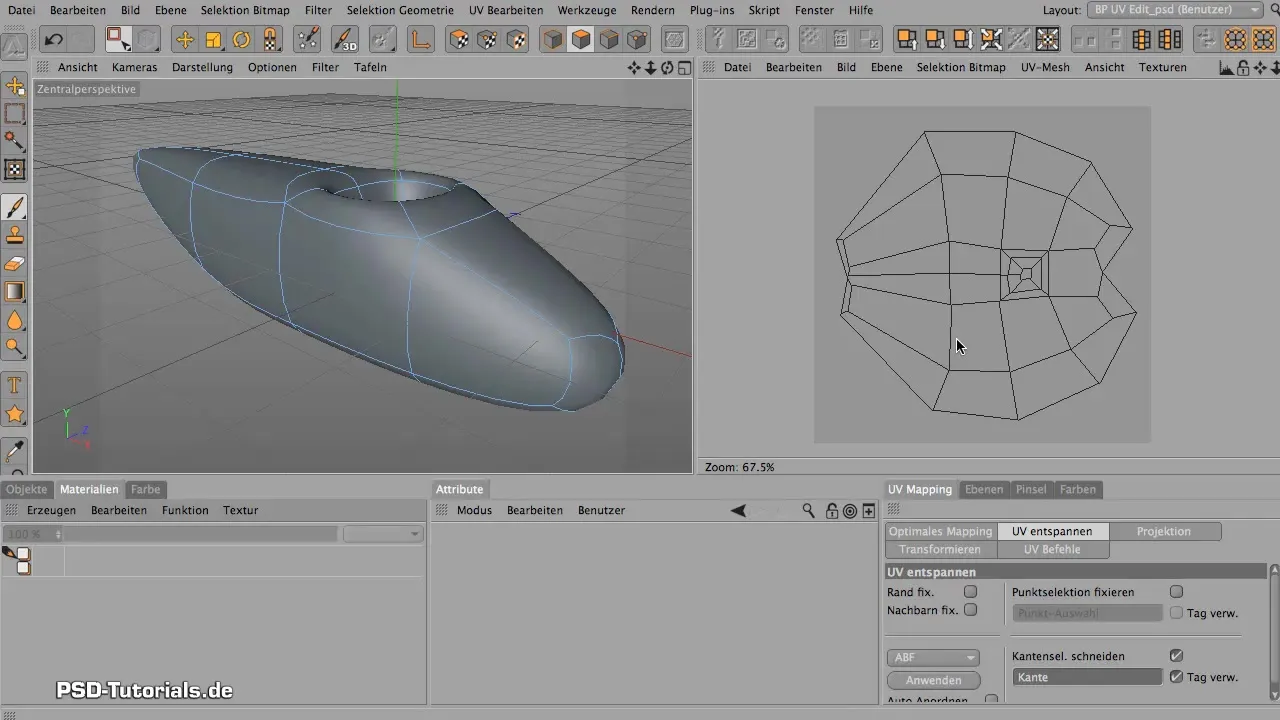
Task: Open the selection tool flyout in toolbar
Action: pos(119,40)
